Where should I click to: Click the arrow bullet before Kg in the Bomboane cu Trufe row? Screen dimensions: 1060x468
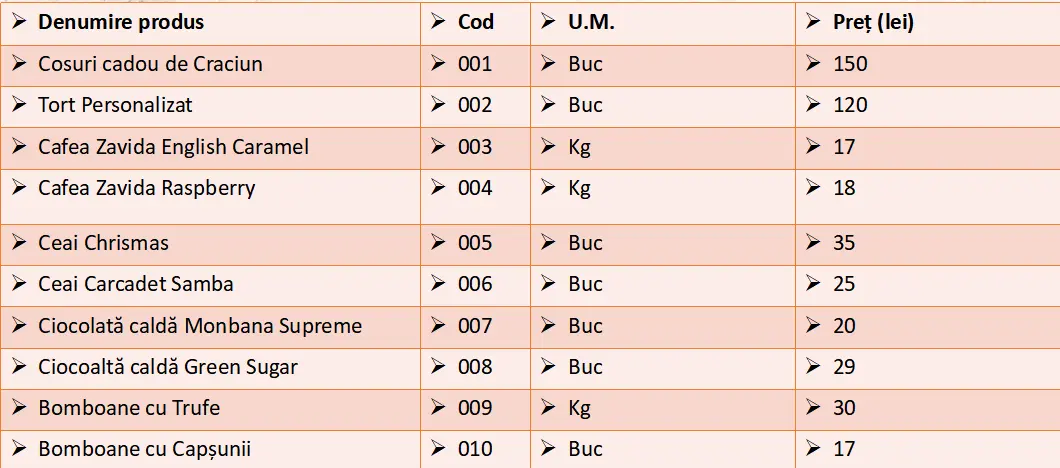point(548,408)
